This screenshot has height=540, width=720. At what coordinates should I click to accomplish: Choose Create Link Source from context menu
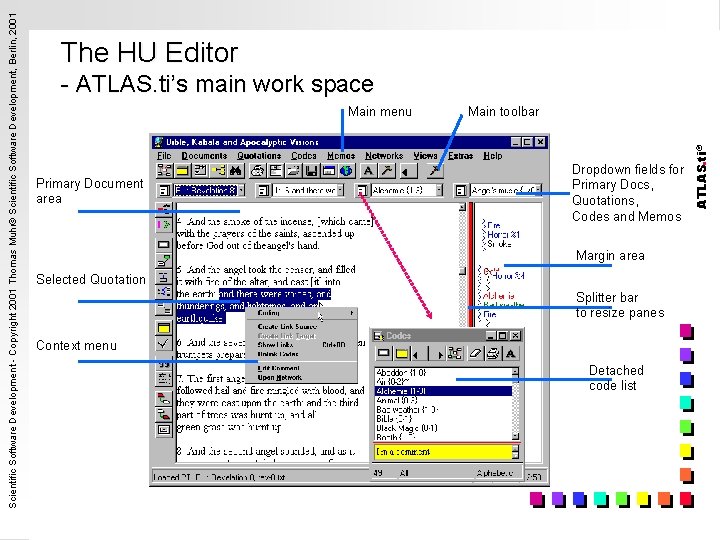click(301, 326)
